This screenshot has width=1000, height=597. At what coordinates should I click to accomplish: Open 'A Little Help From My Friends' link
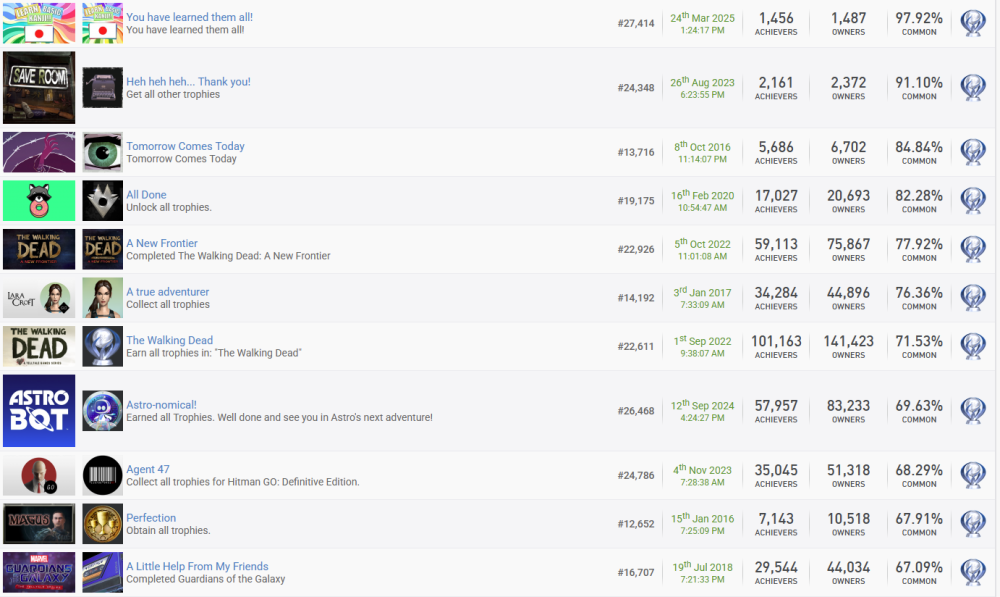point(197,566)
